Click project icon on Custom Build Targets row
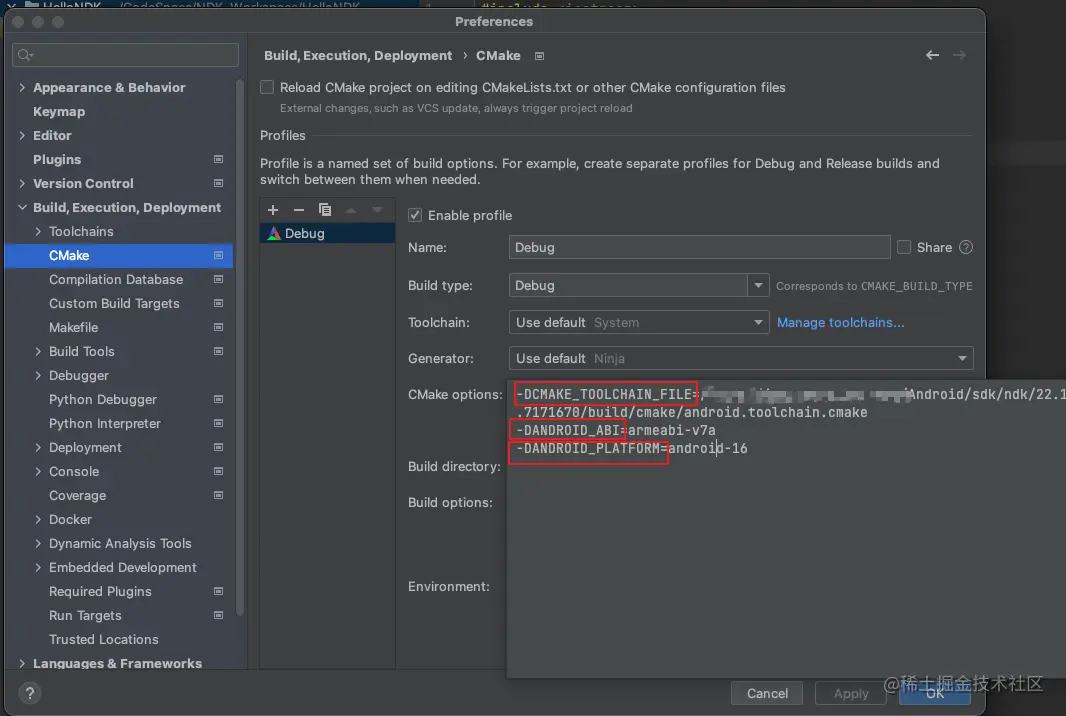 218,303
